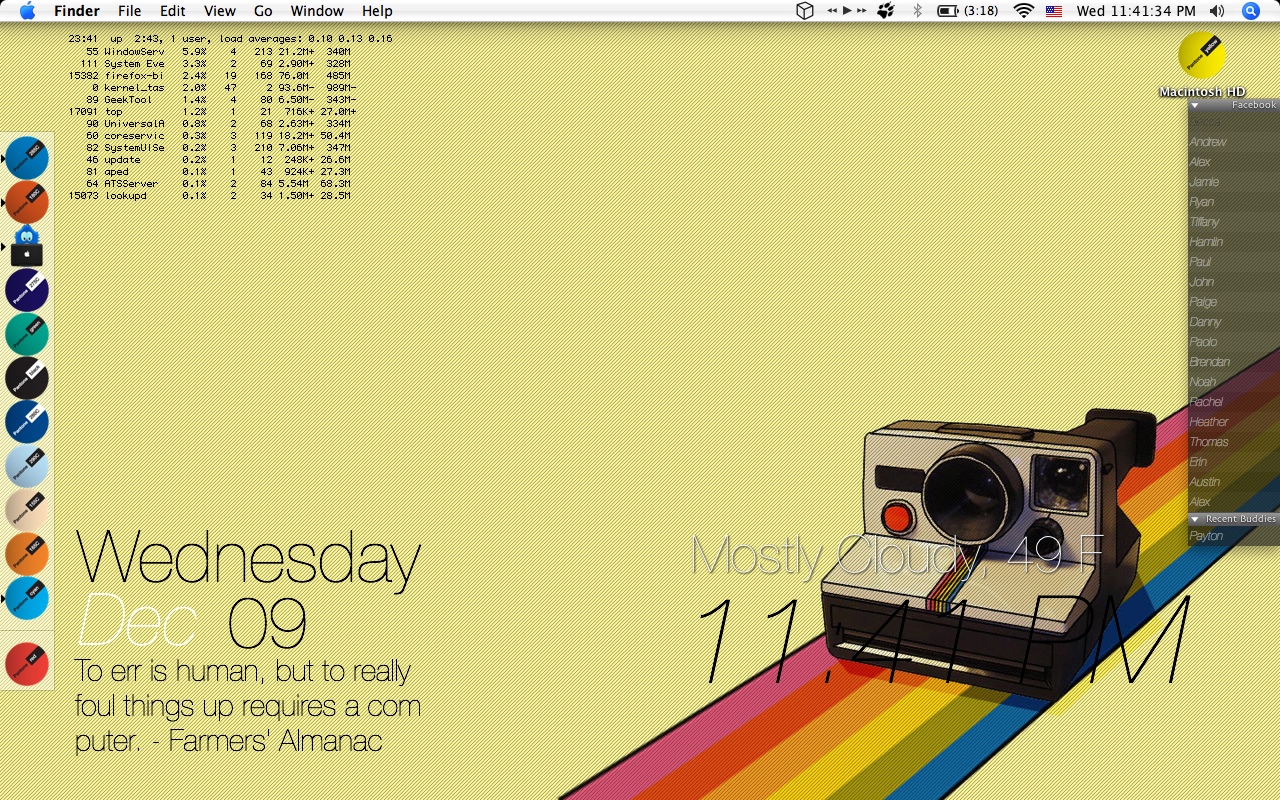Click the Pantone black dock icon
This screenshot has height=800, width=1280.
27,378
